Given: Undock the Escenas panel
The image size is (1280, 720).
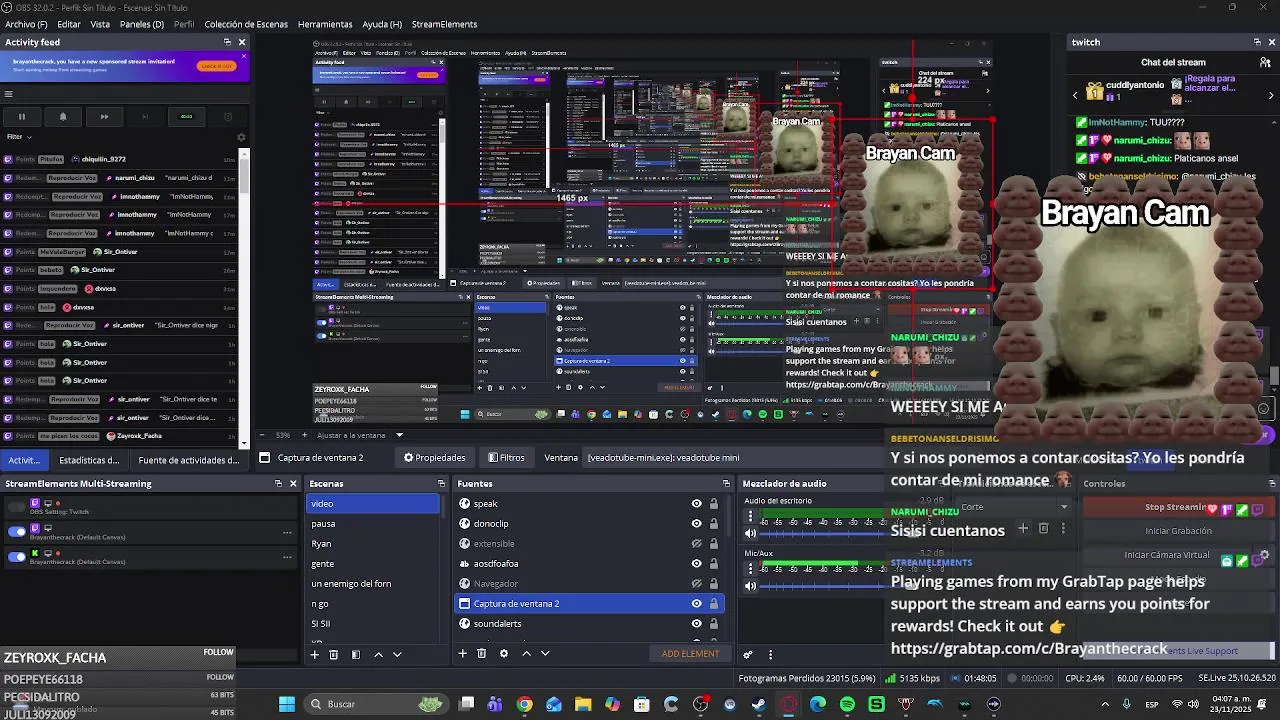Looking at the screenshot, I should [x=441, y=484].
